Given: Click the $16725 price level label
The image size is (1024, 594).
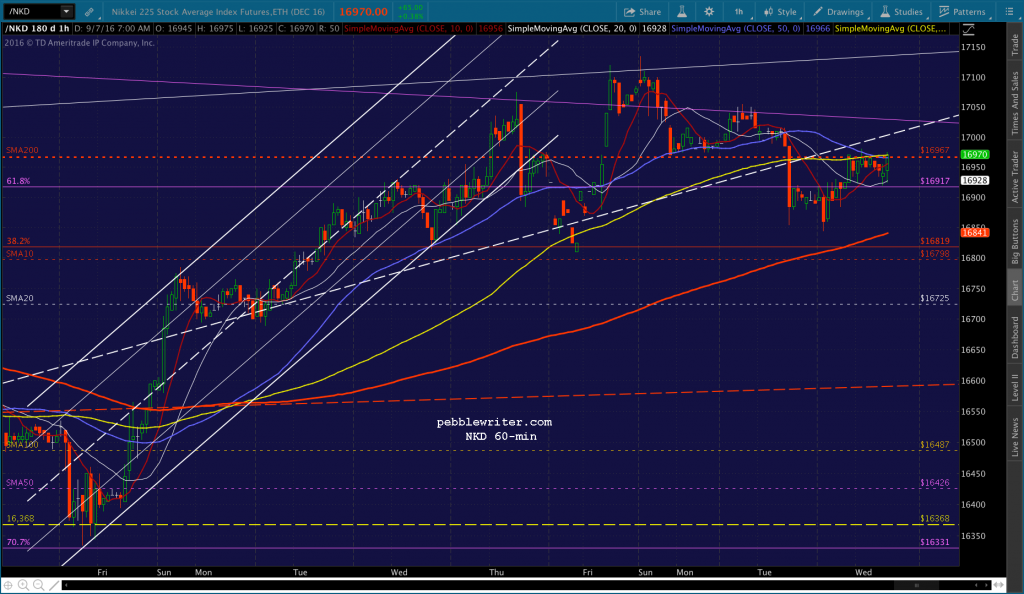Looking at the screenshot, I should (935, 298).
